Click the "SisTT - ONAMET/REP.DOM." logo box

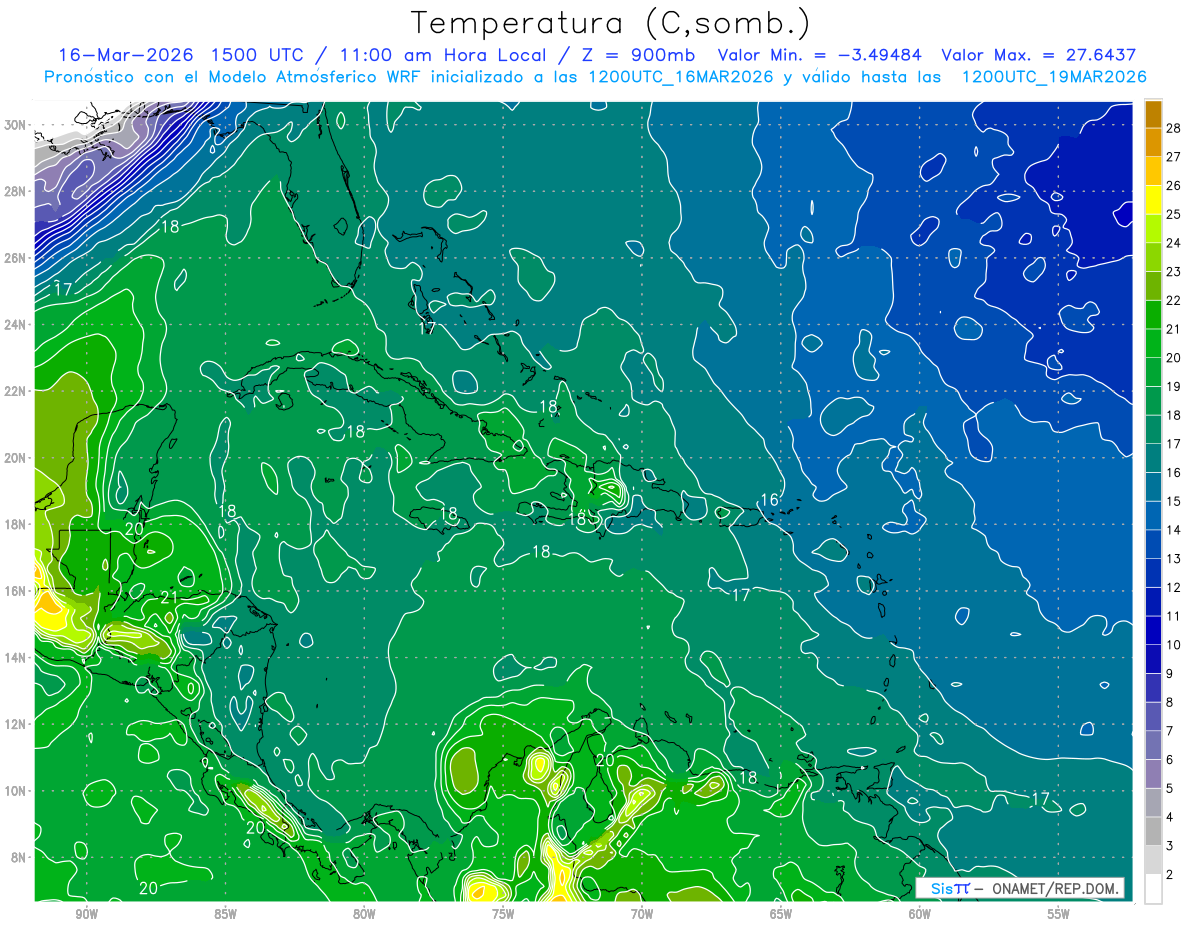pyautogui.click(x=1019, y=888)
